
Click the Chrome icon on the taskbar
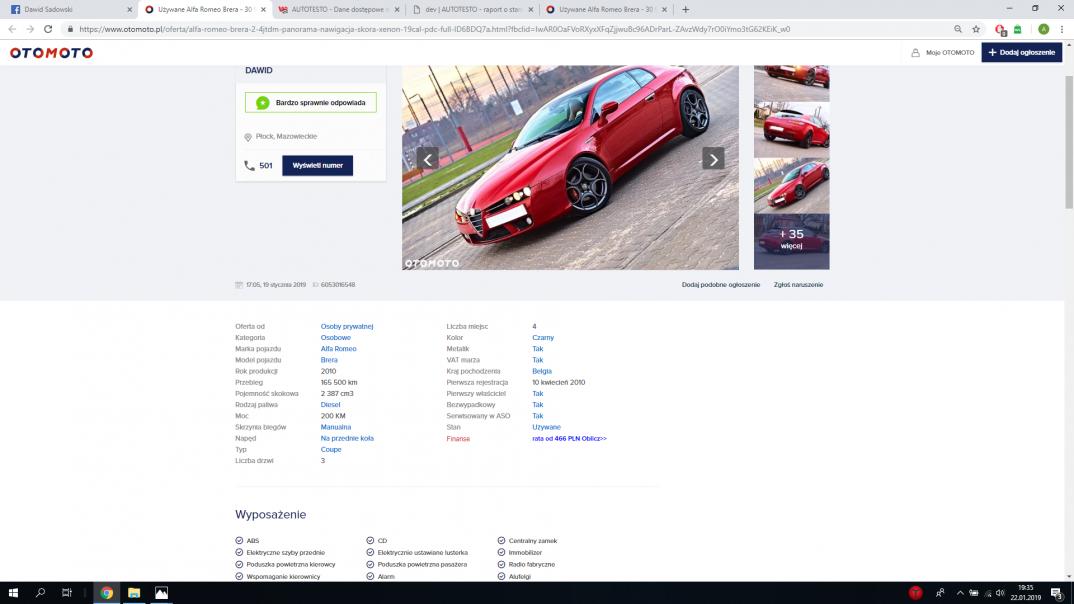107,593
